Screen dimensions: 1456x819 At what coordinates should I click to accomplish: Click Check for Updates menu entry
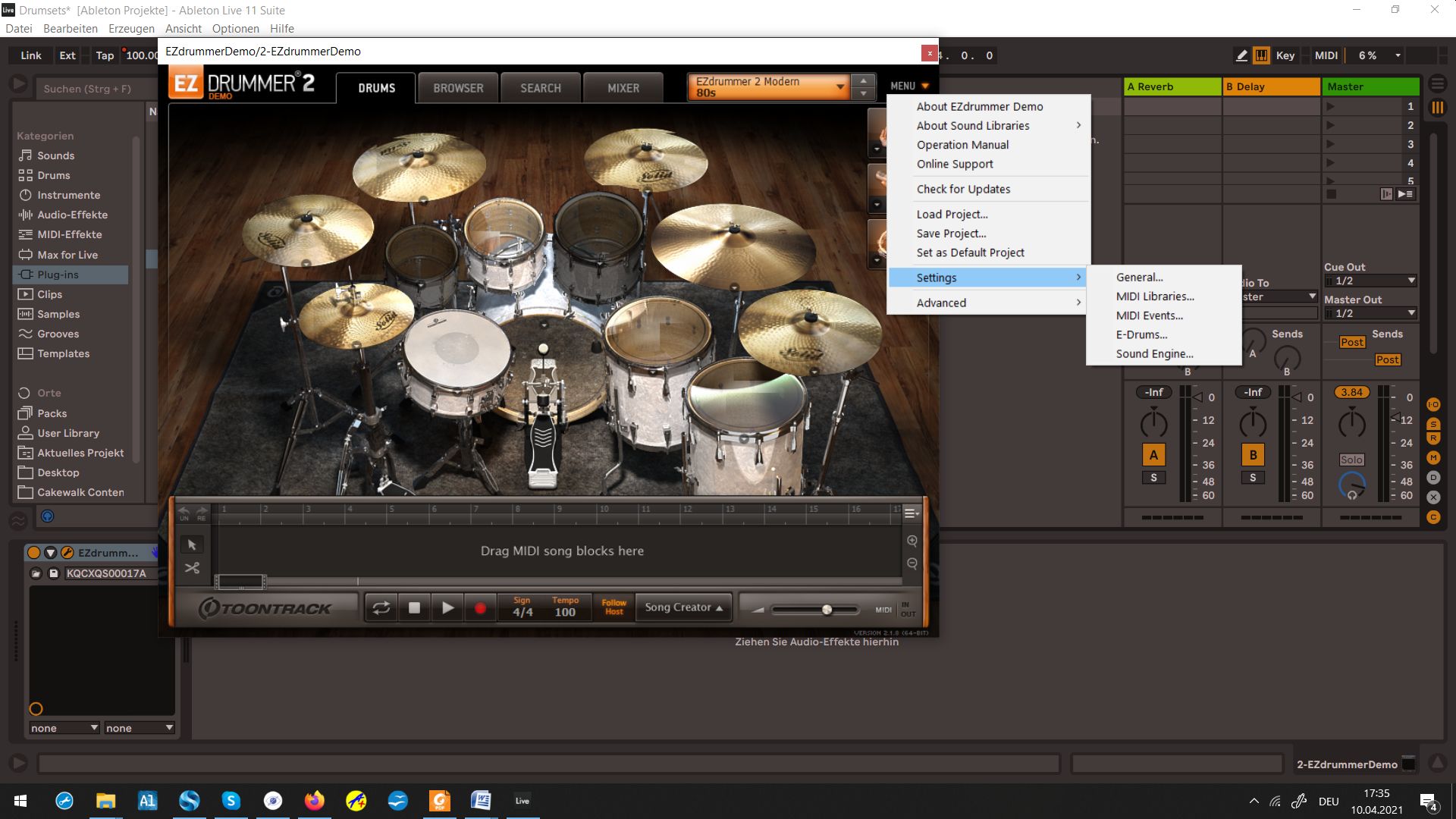(963, 189)
